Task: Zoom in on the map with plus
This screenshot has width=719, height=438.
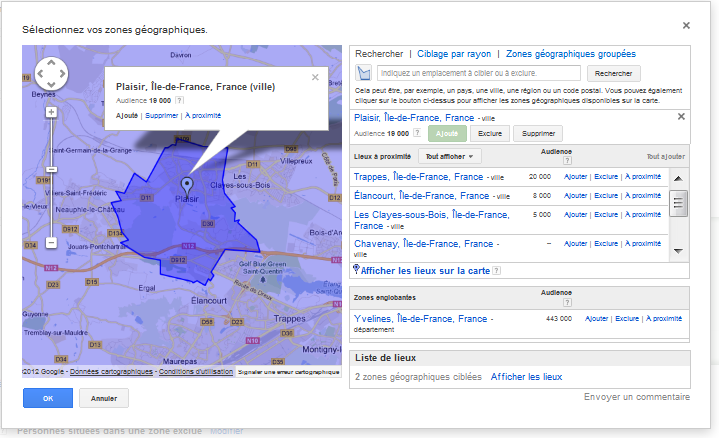Action: (51, 112)
